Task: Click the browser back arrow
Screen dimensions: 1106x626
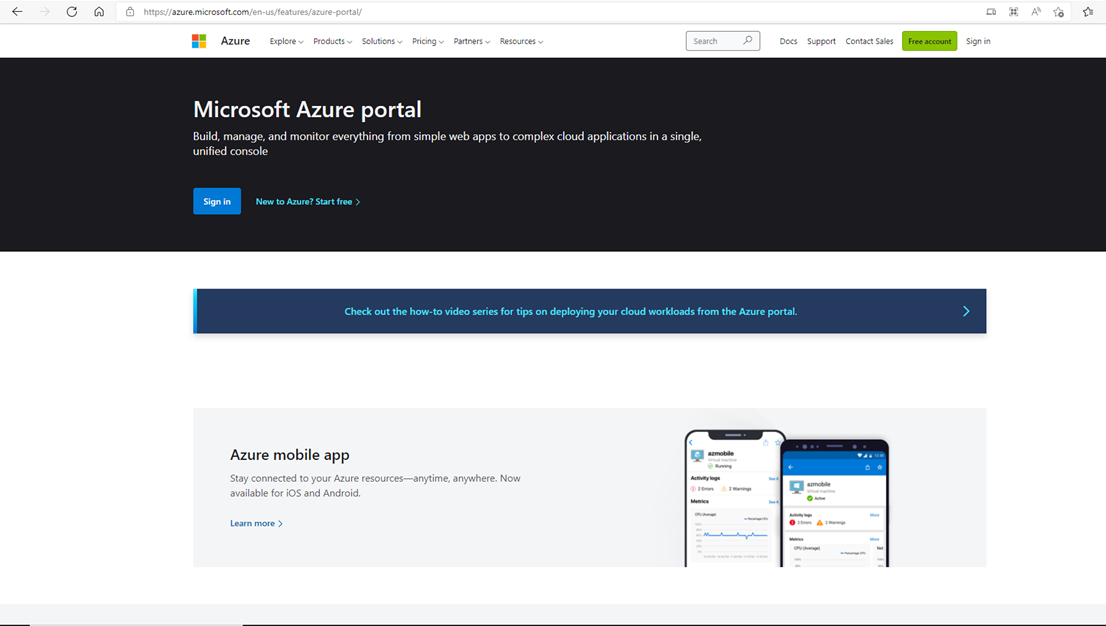Action: point(17,11)
